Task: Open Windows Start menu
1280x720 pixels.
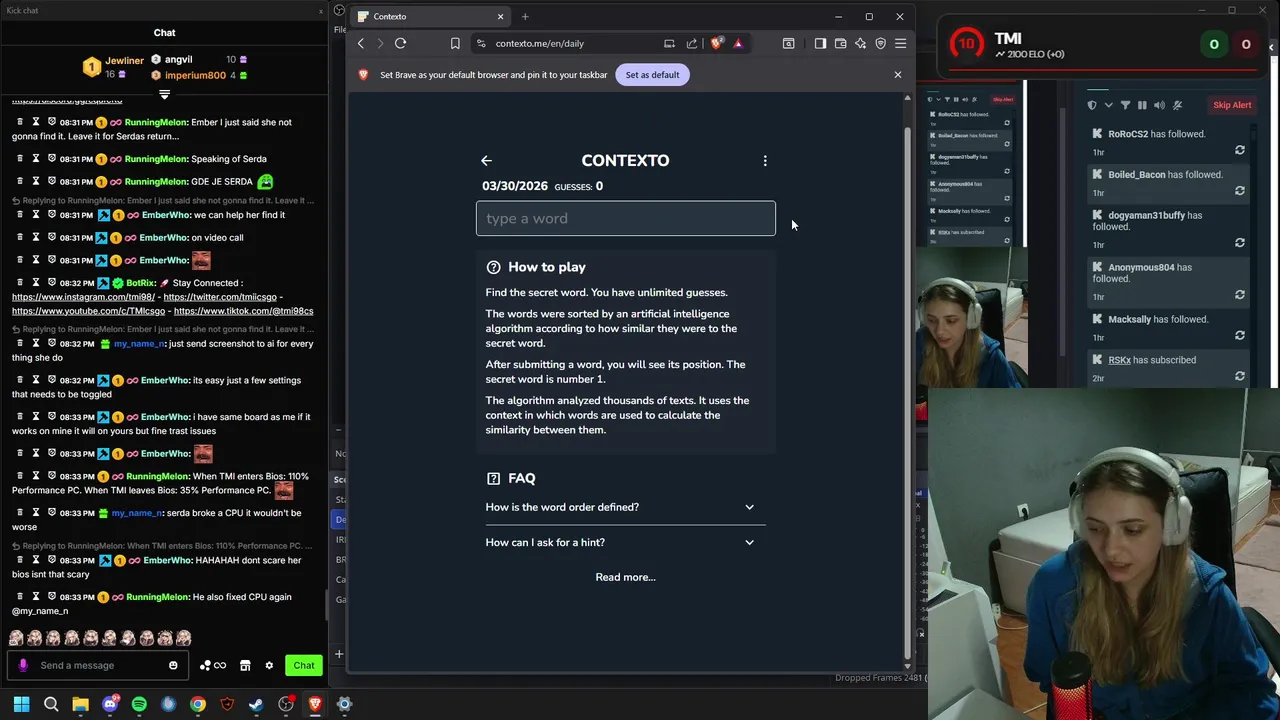Action: pos(21,704)
